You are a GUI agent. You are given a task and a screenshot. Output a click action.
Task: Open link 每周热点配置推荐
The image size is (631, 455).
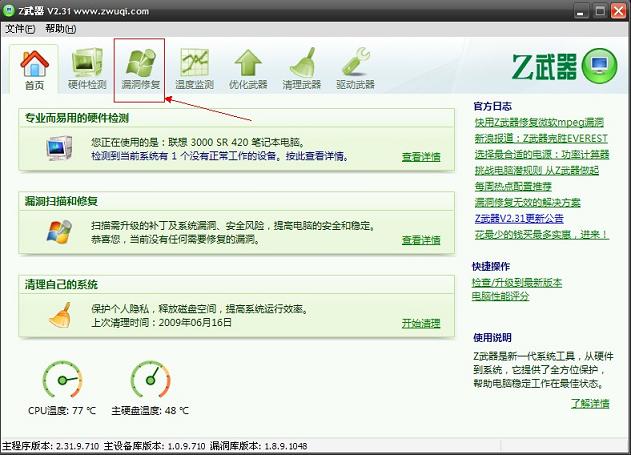point(513,186)
